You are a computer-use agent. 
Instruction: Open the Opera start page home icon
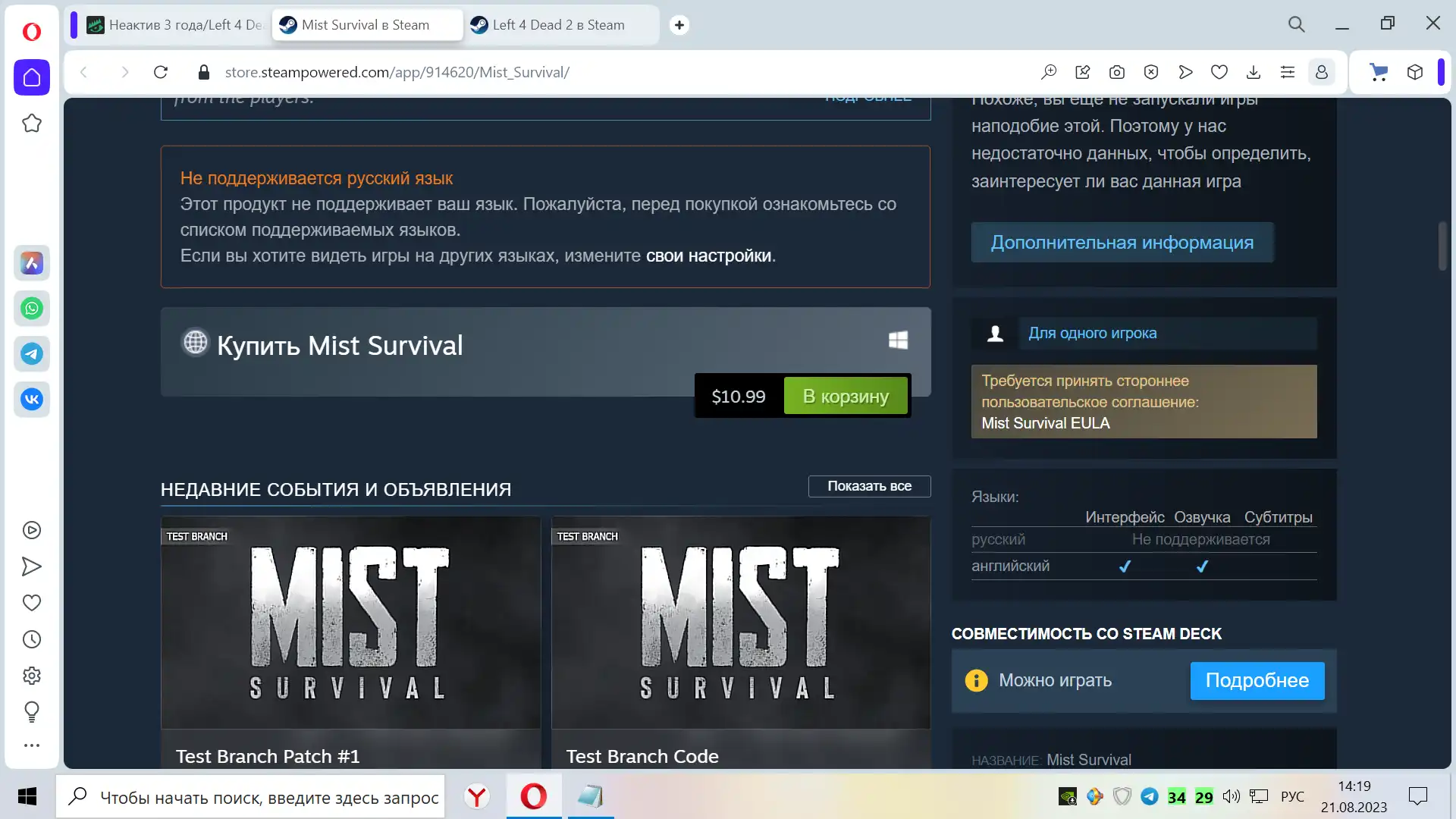(x=32, y=77)
